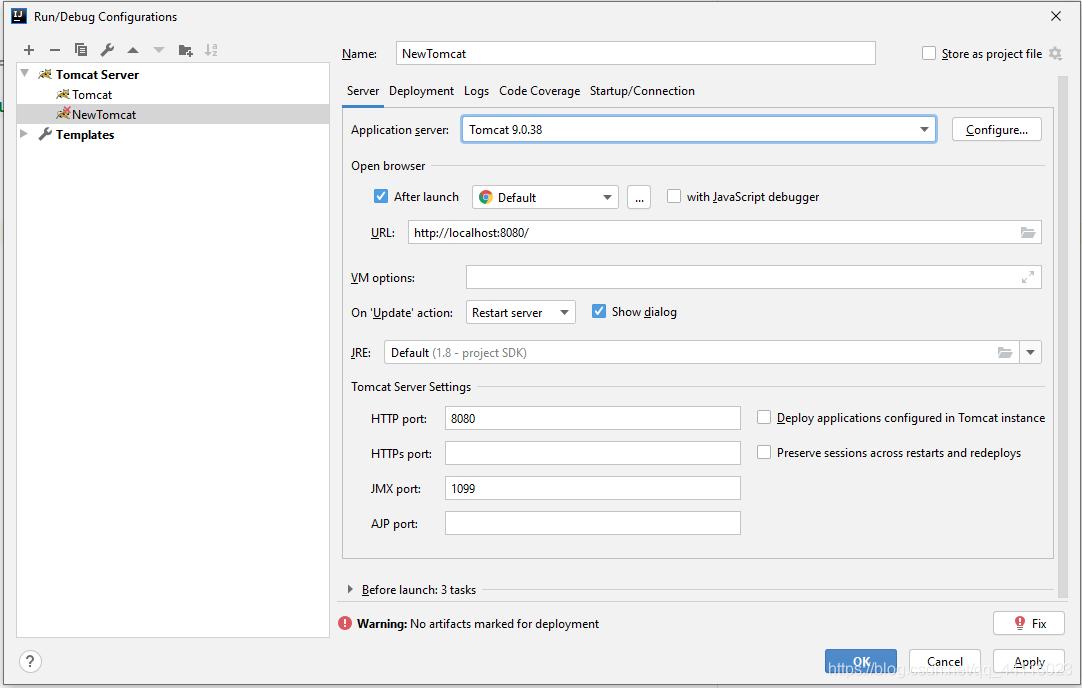Click the Sort Configurations icon

pos(211,50)
